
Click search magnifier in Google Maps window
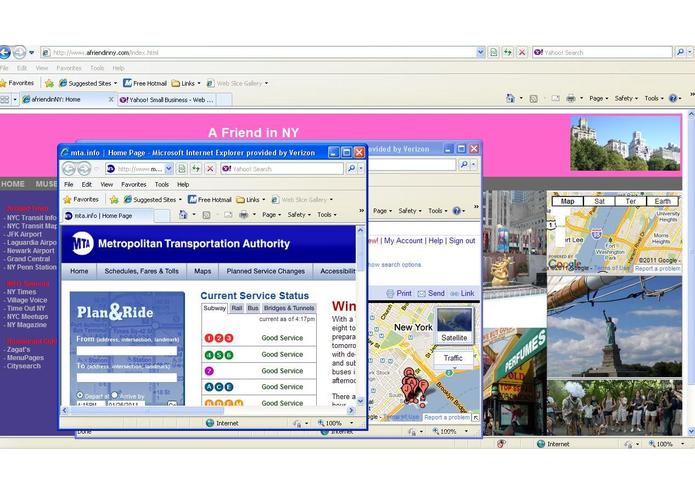464,164
